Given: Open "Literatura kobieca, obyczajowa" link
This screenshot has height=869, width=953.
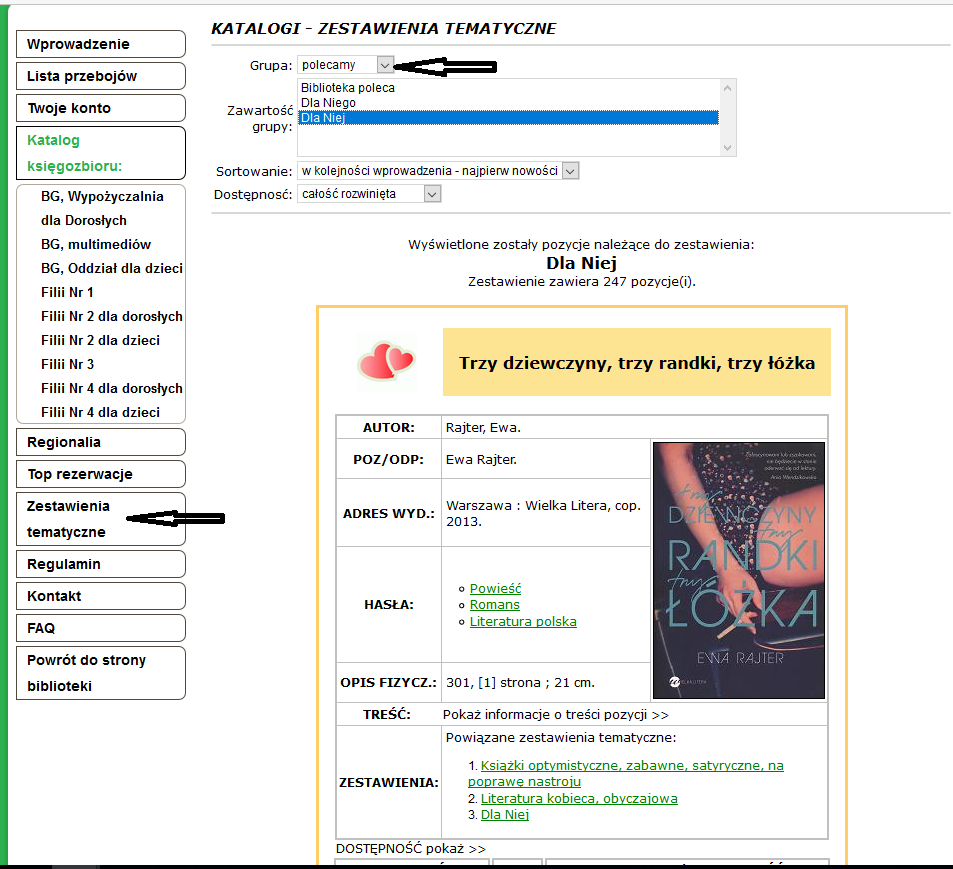Looking at the screenshot, I should coord(579,798).
